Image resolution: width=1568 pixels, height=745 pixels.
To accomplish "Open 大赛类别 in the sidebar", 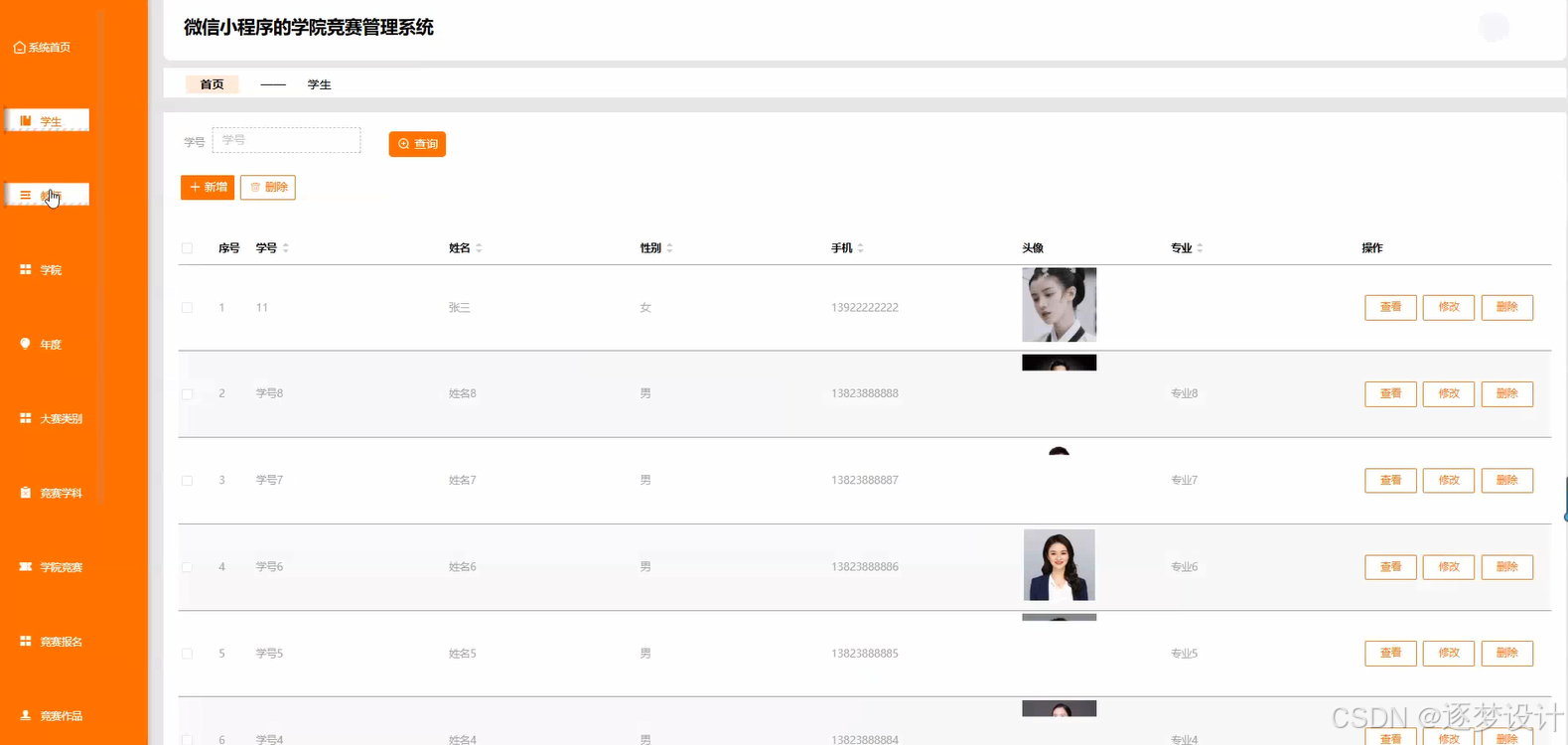I will pos(51,419).
